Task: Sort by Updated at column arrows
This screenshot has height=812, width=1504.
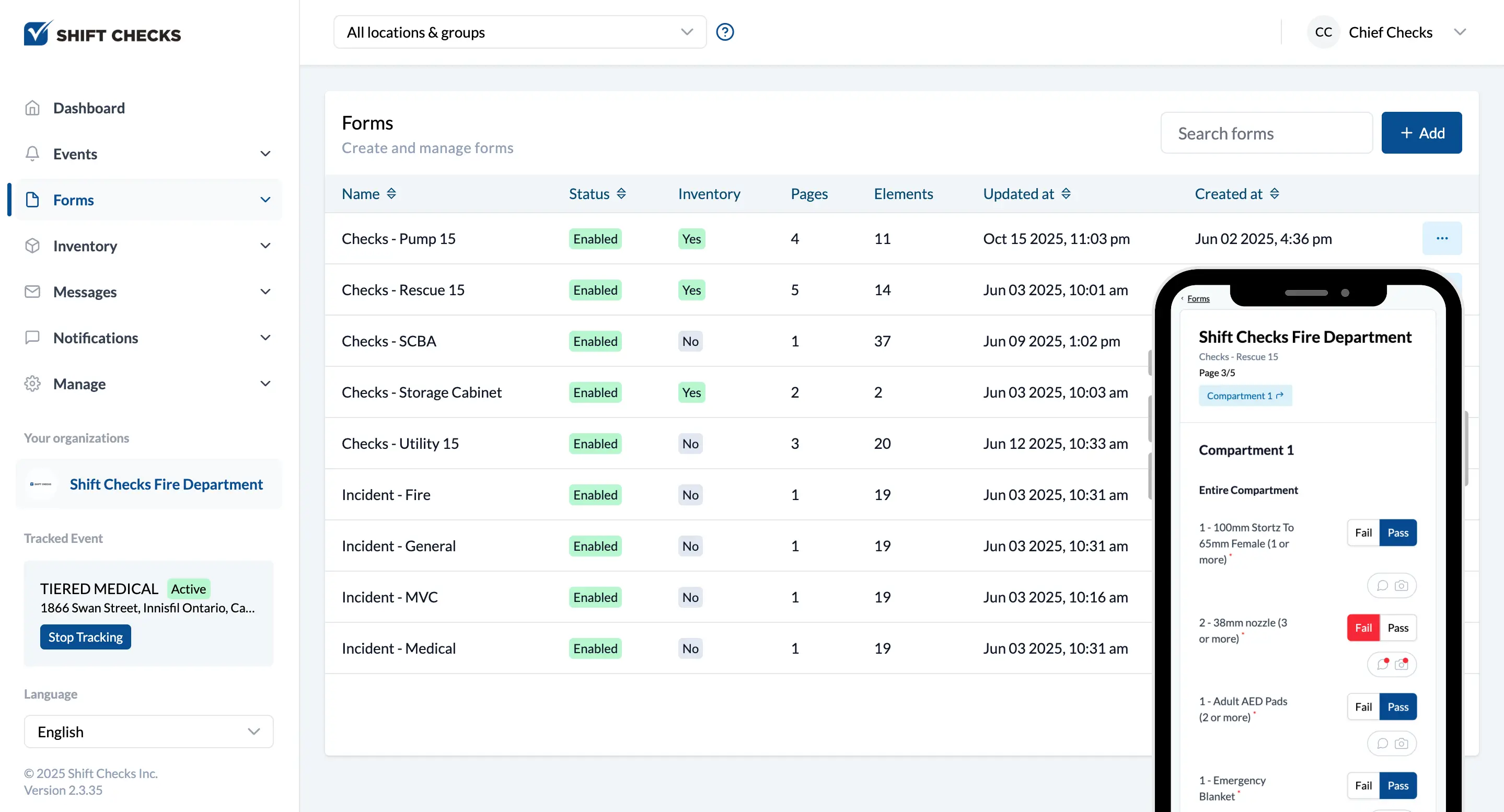Action: click(x=1066, y=194)
